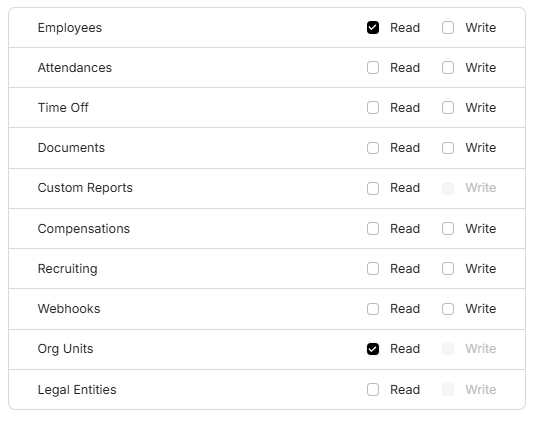Enable Read for Legal Entities
This screenshot has height=427, width=540.
(373, 390)
